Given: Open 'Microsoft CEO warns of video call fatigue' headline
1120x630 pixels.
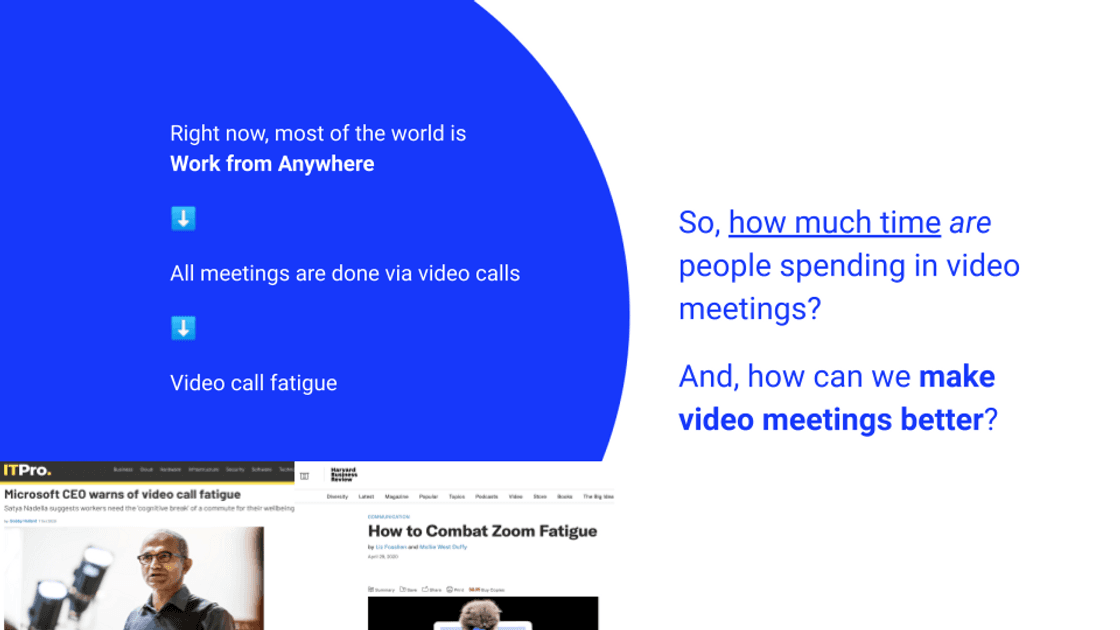Looking at the screenshot, I should [122, 494].
